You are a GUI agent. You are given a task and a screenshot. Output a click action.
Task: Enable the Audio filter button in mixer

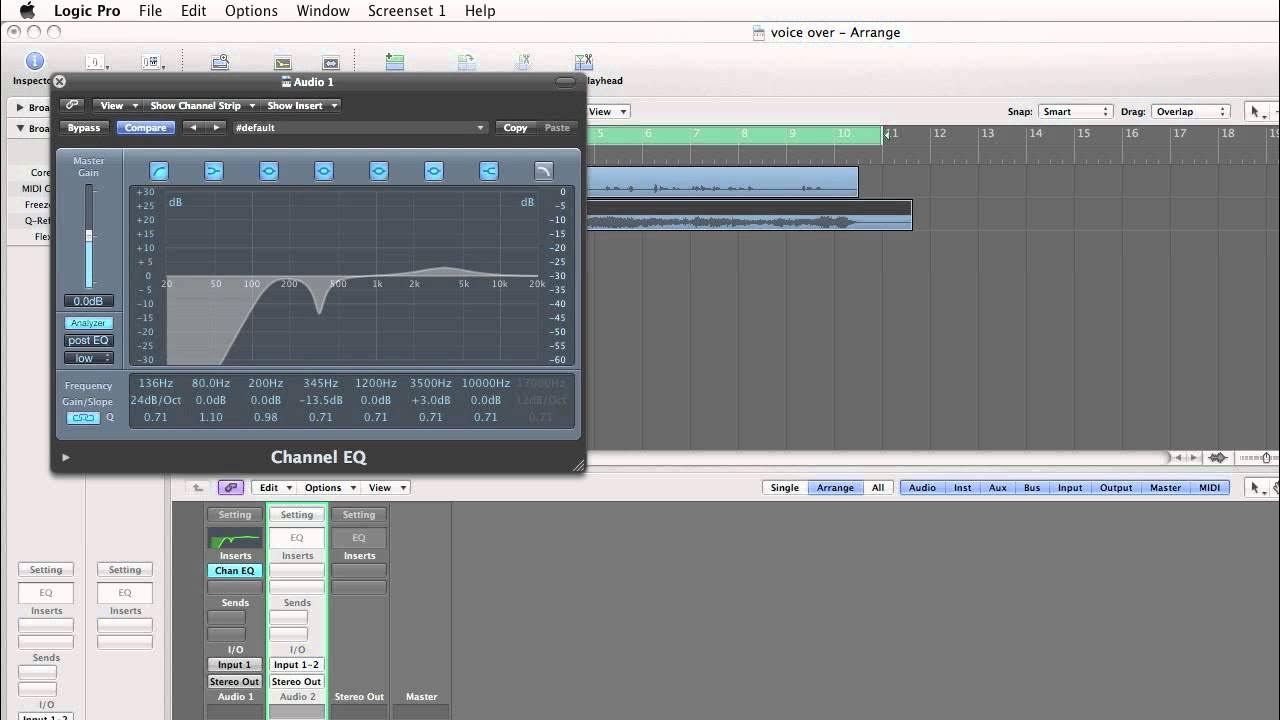click(922, 488)
